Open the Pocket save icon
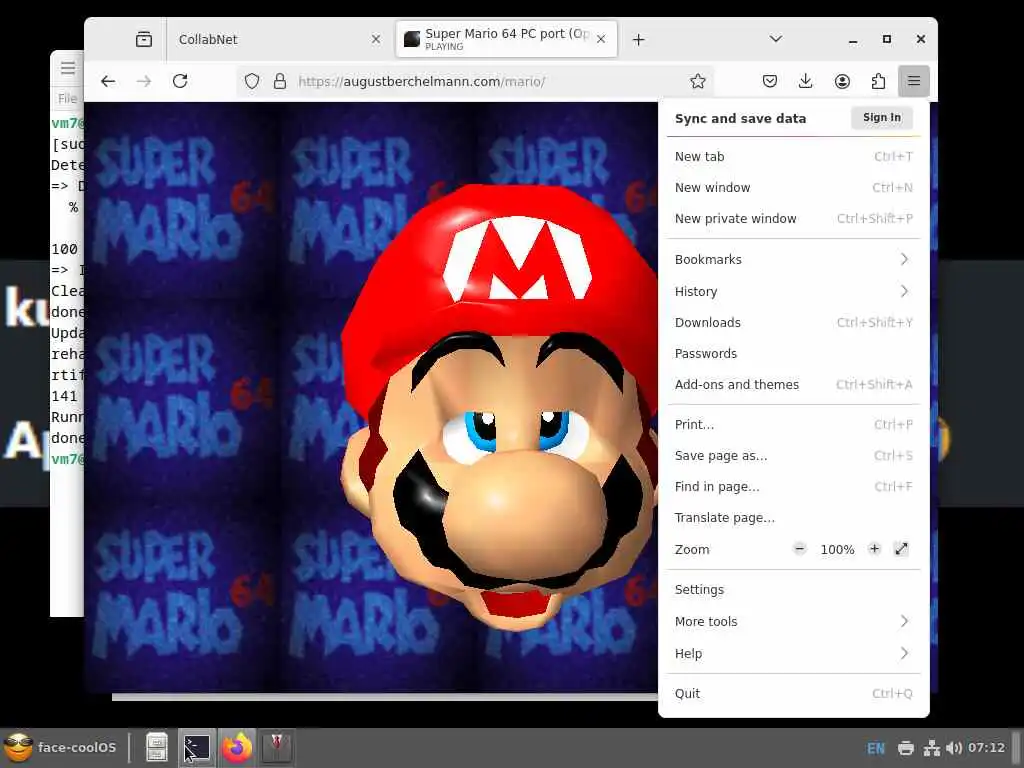 pos(770,81)
